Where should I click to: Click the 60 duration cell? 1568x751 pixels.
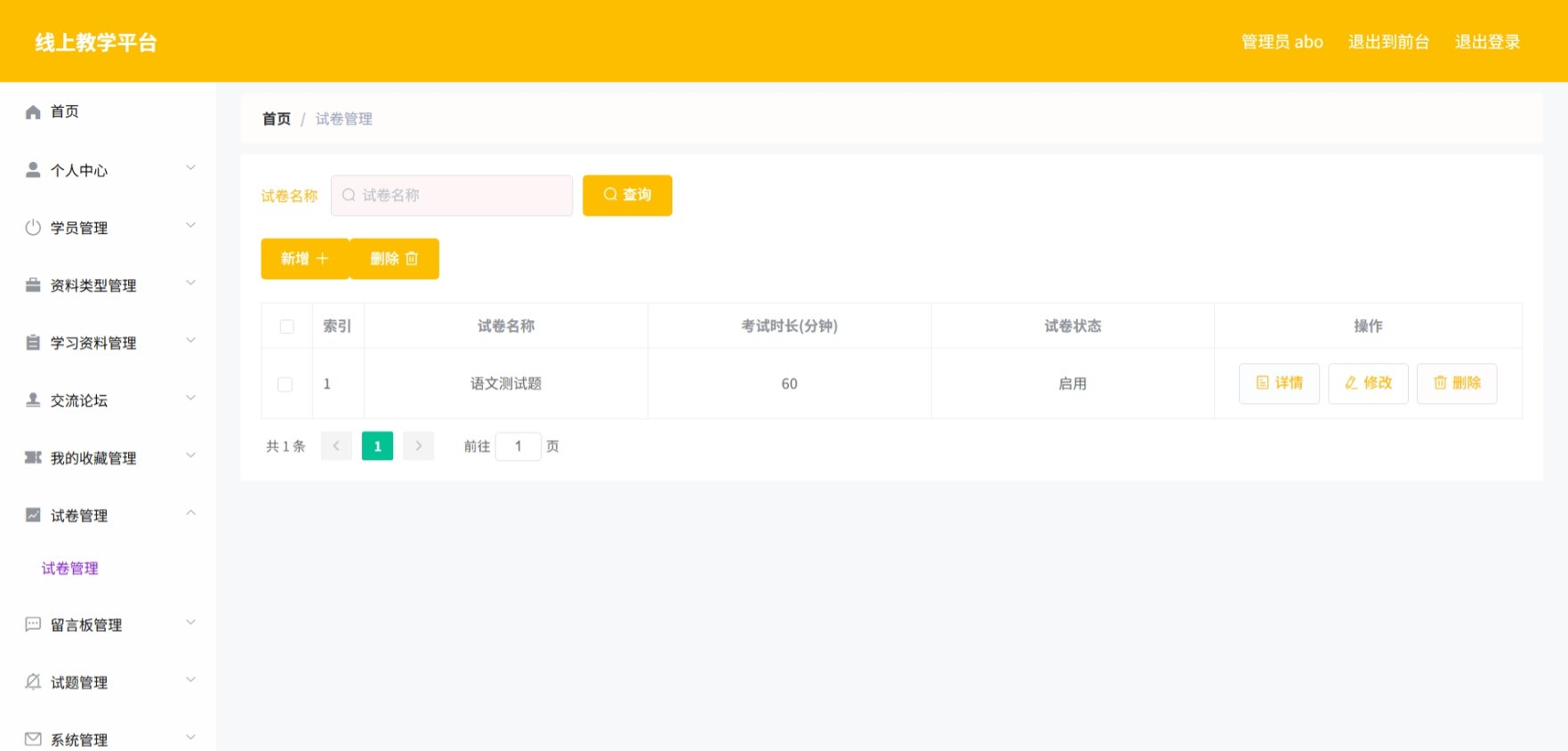tap(790, 384)
